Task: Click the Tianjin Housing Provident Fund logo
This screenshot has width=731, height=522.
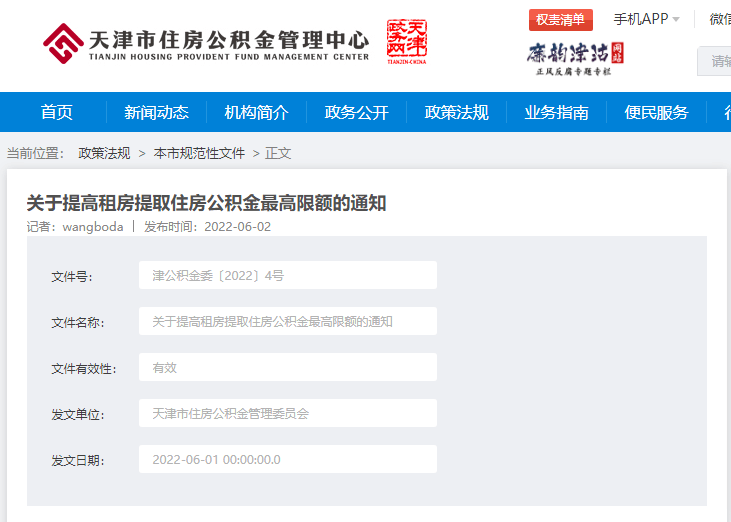Action: point(205,43)
